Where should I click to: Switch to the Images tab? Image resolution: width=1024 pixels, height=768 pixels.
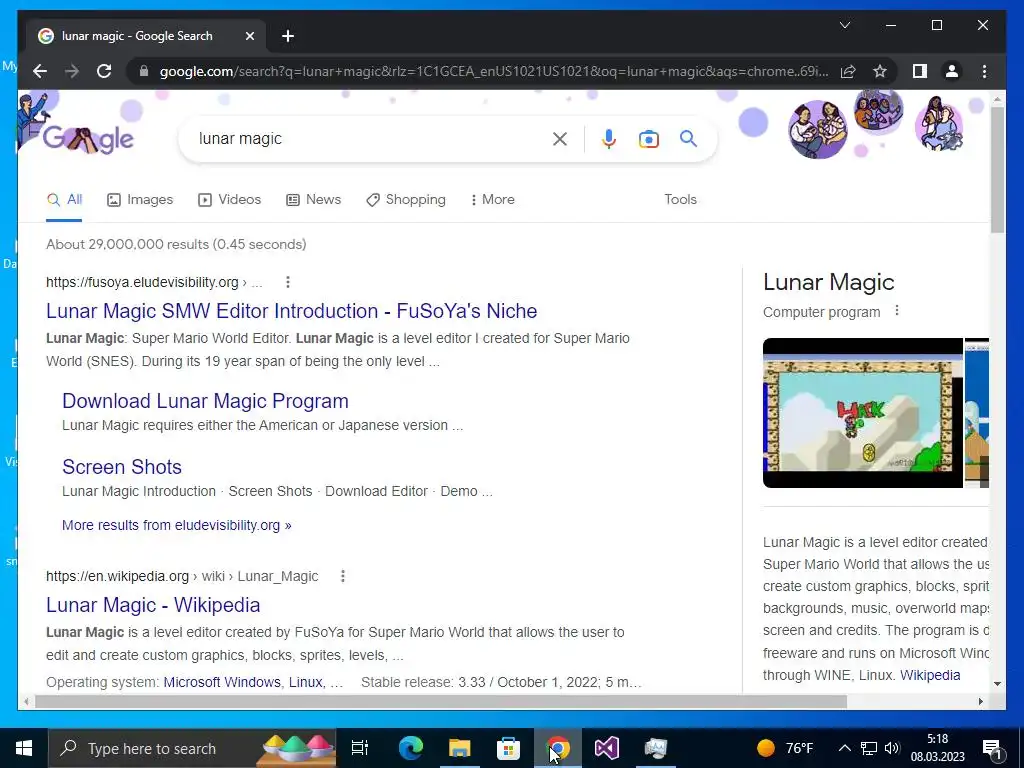(x=140, y=199)
